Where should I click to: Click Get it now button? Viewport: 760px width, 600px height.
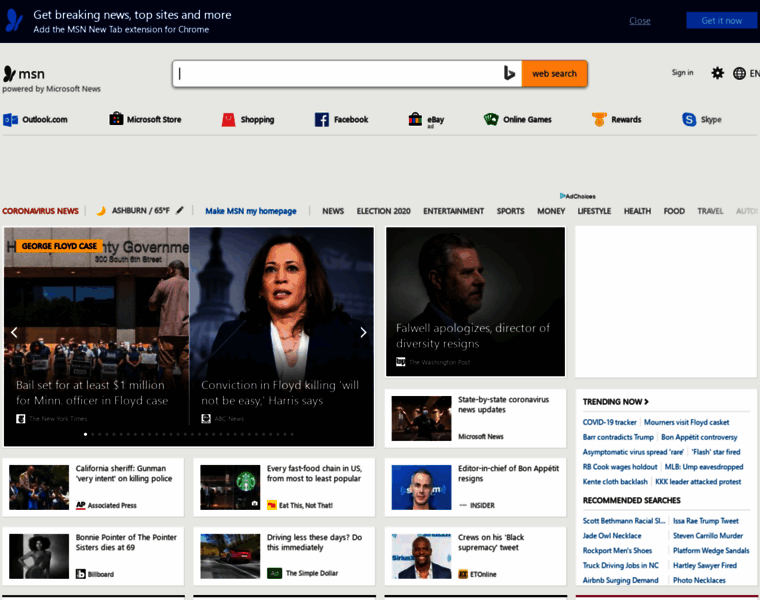pyautogui.click(x=721, y=20)
